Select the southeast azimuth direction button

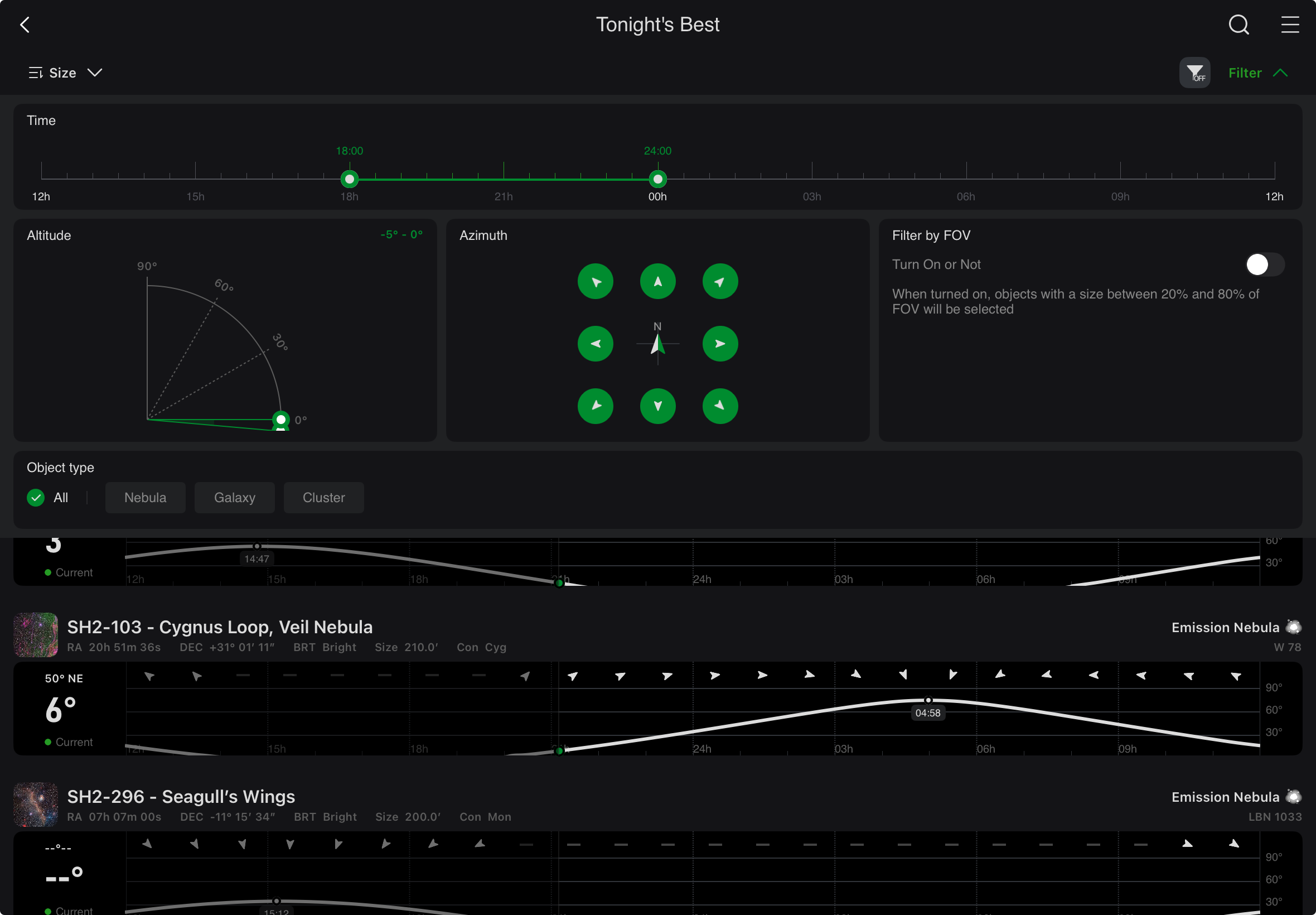tap(720, 407)
